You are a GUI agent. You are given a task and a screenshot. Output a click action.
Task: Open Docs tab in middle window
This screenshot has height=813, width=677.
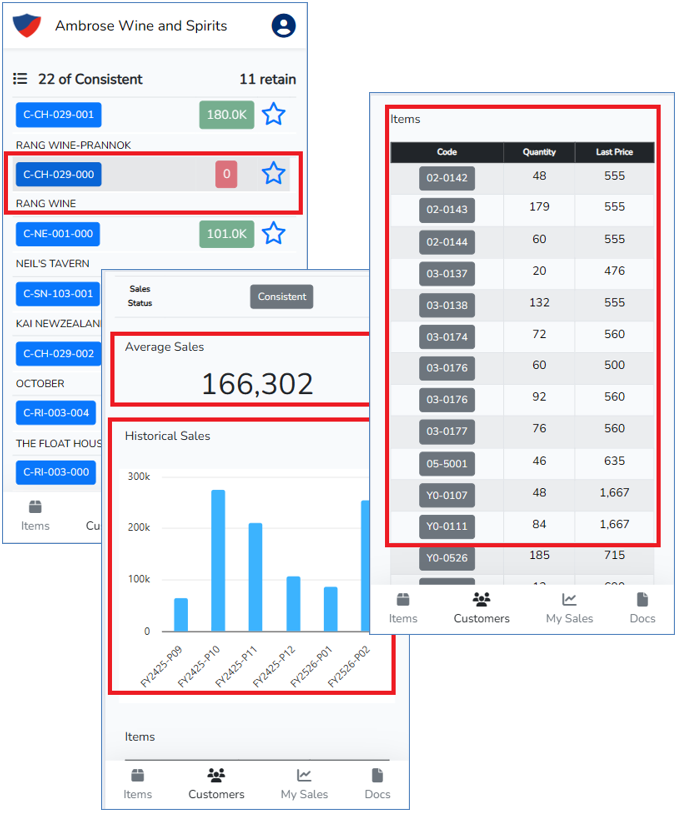(x=377, y=784)
